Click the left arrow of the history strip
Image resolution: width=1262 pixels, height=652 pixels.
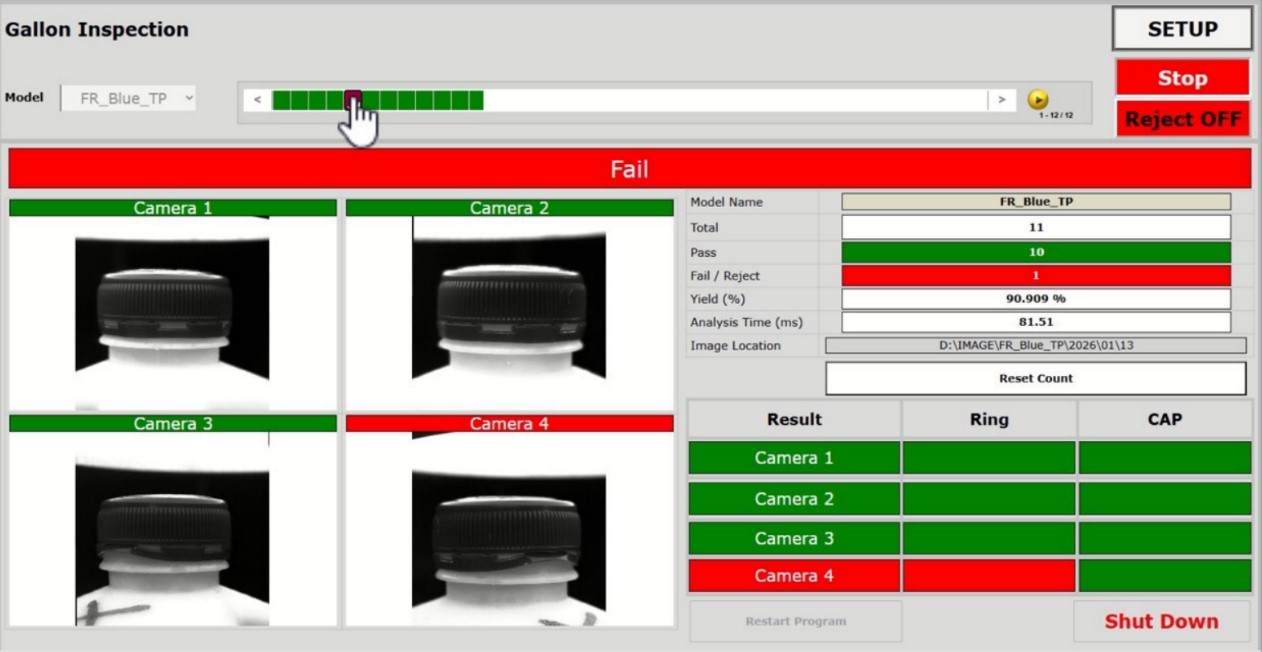tap(258, 100)
